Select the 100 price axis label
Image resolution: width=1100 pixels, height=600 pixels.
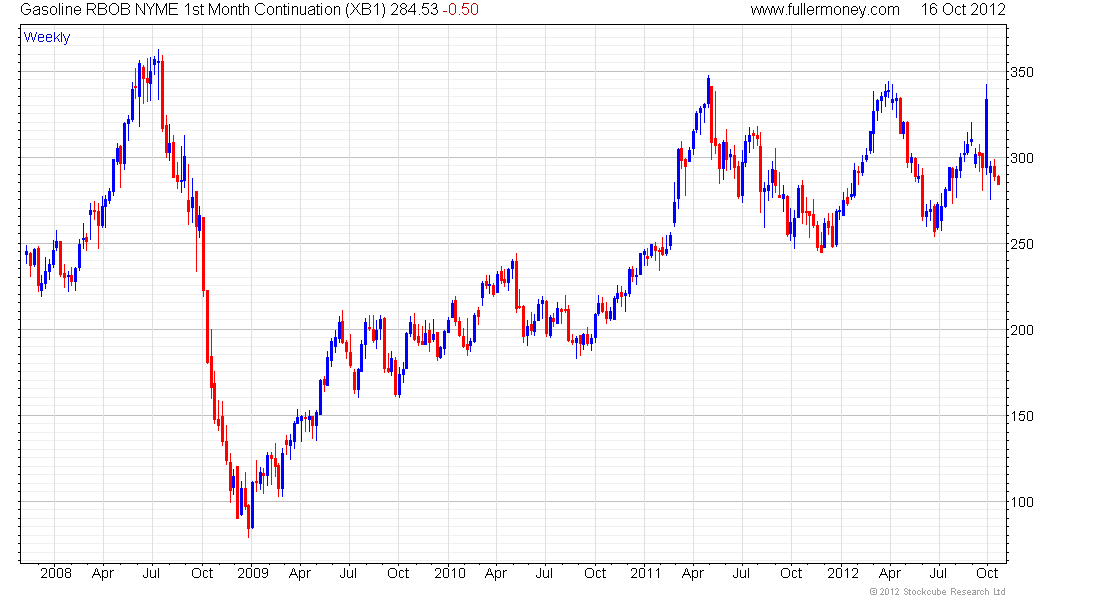pos(1021,502)
